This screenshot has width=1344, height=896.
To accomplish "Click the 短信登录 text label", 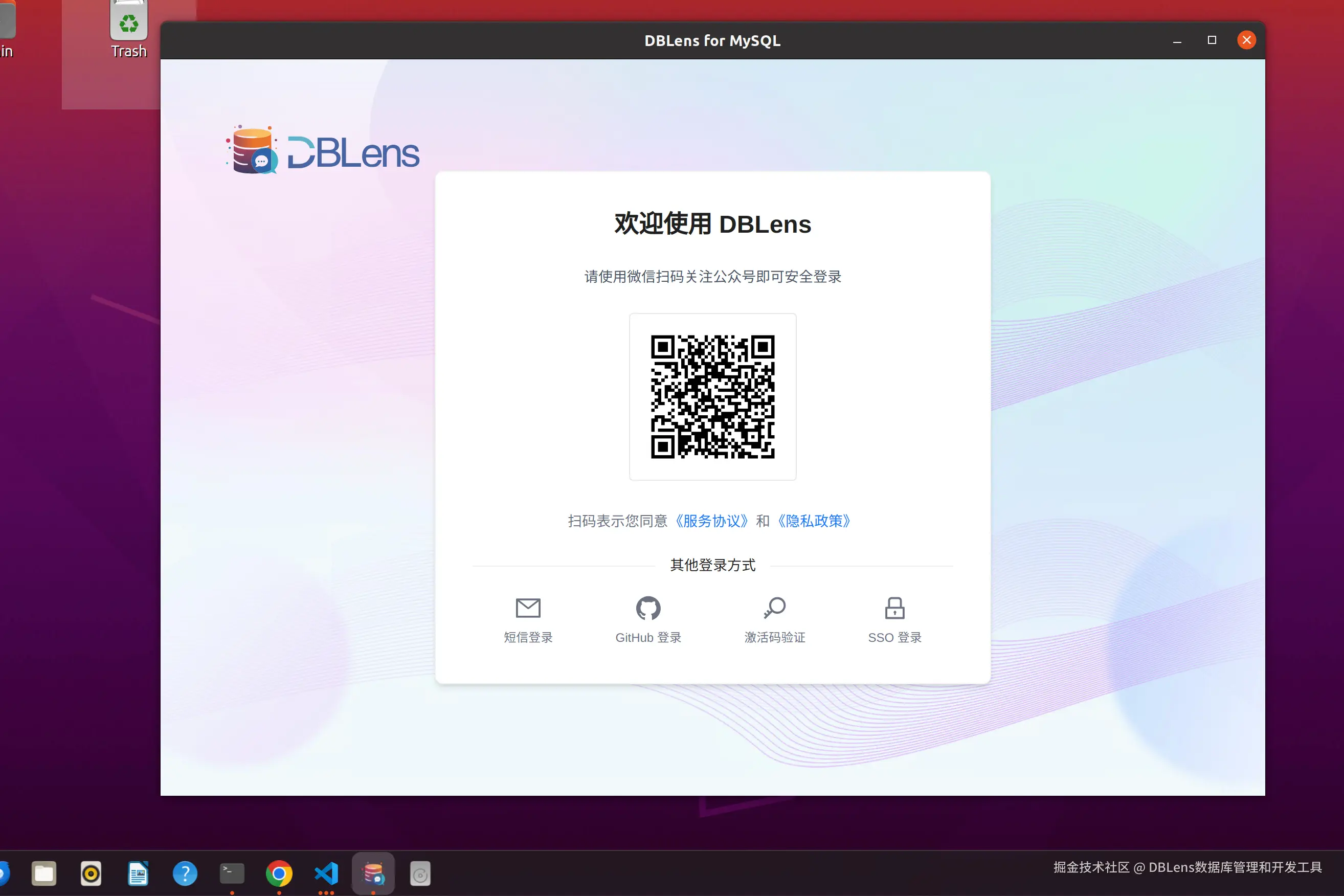I will tap(527, 637).
